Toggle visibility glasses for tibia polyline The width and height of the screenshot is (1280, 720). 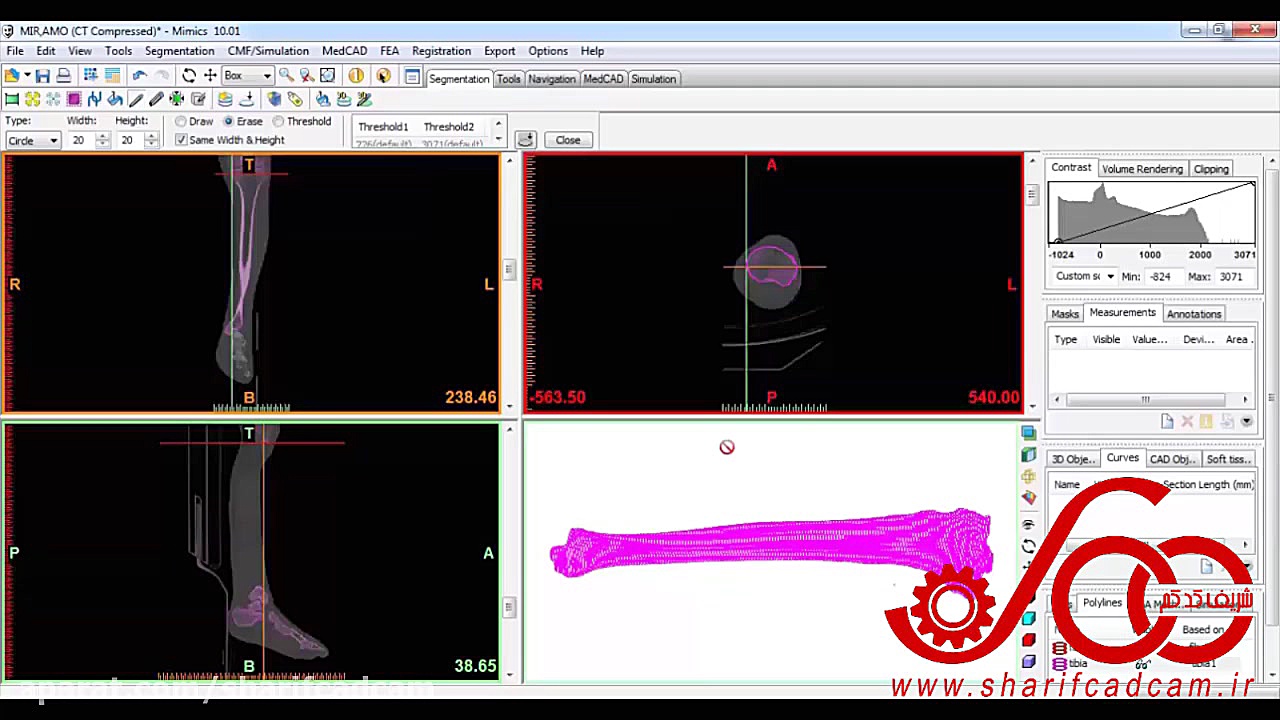coord(1143,665)
